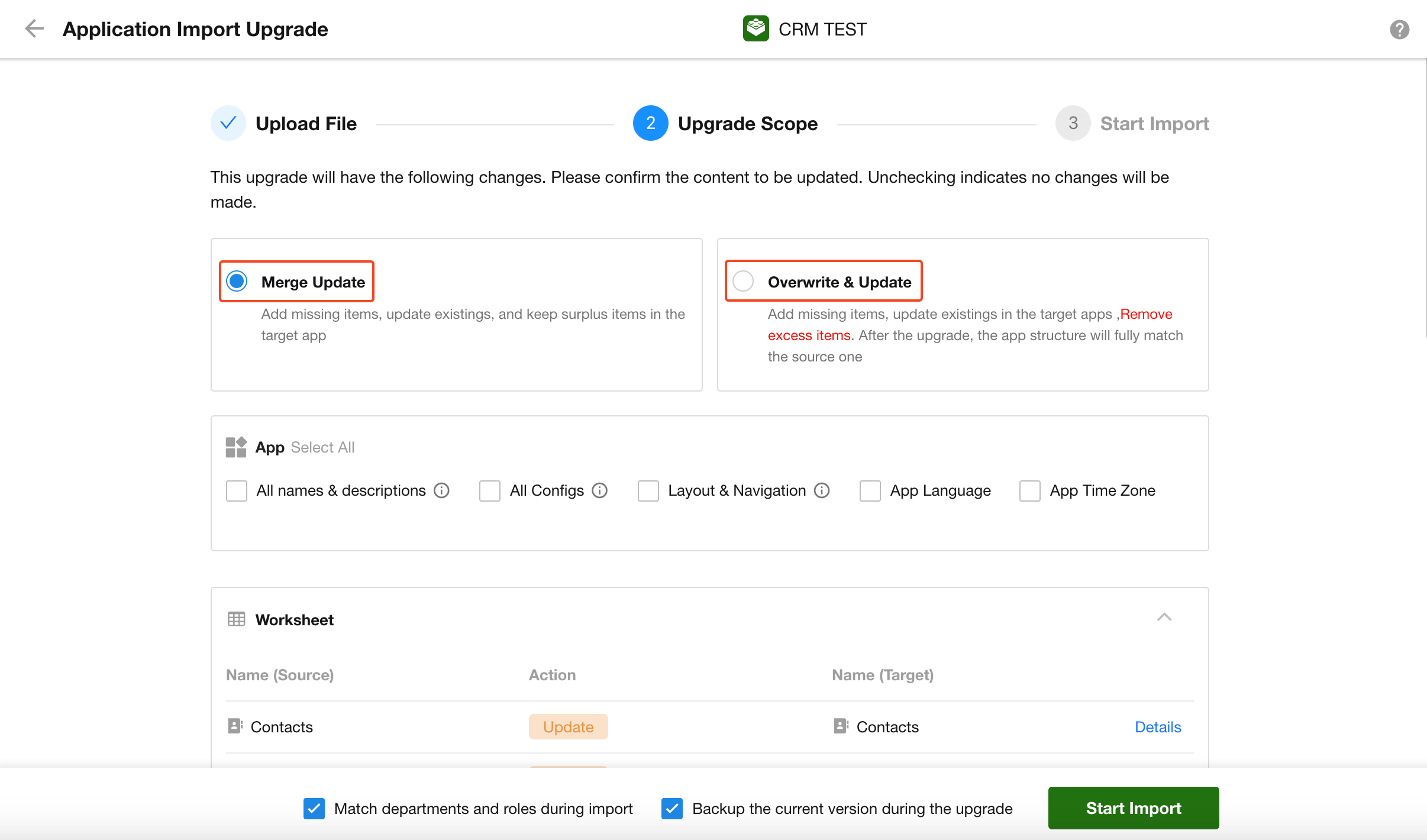Screen dimensions: 1427x840
Task: Click the App grid icon
Action: (x=235, y=447)
